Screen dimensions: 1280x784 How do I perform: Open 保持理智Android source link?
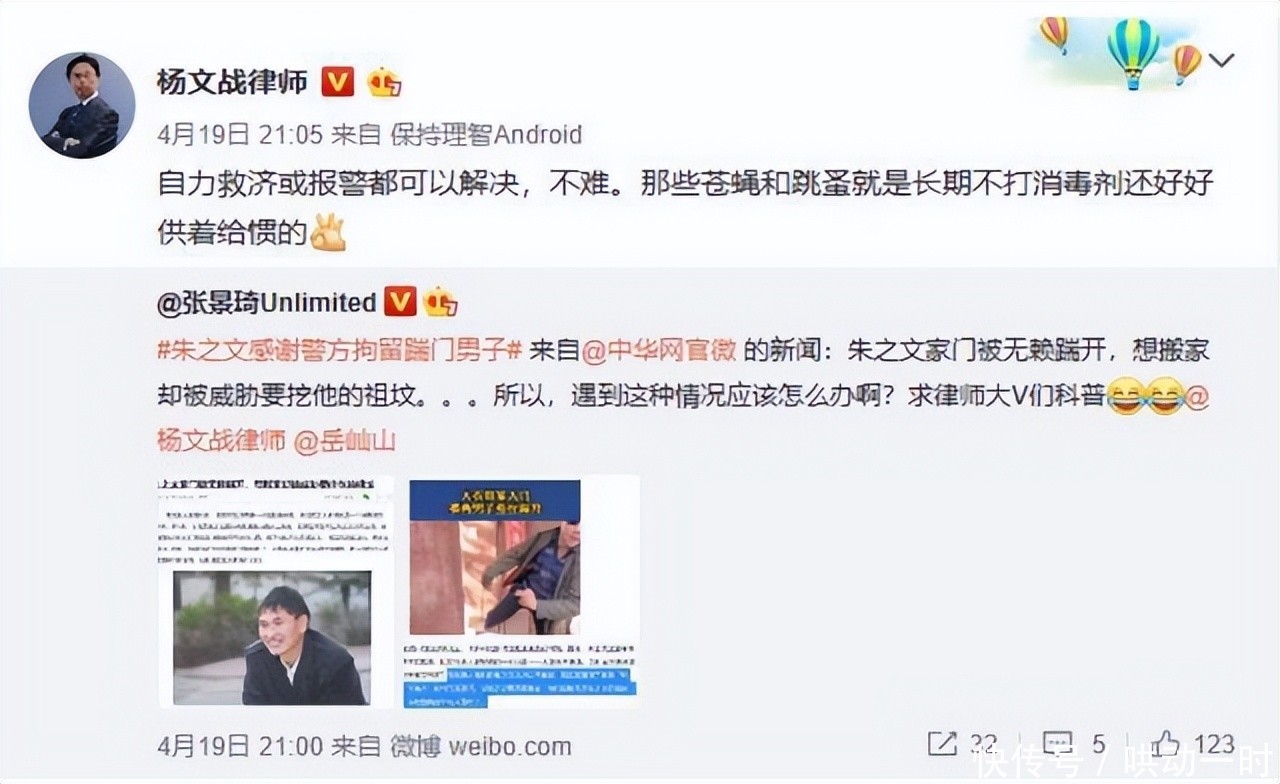pos(486,134)
